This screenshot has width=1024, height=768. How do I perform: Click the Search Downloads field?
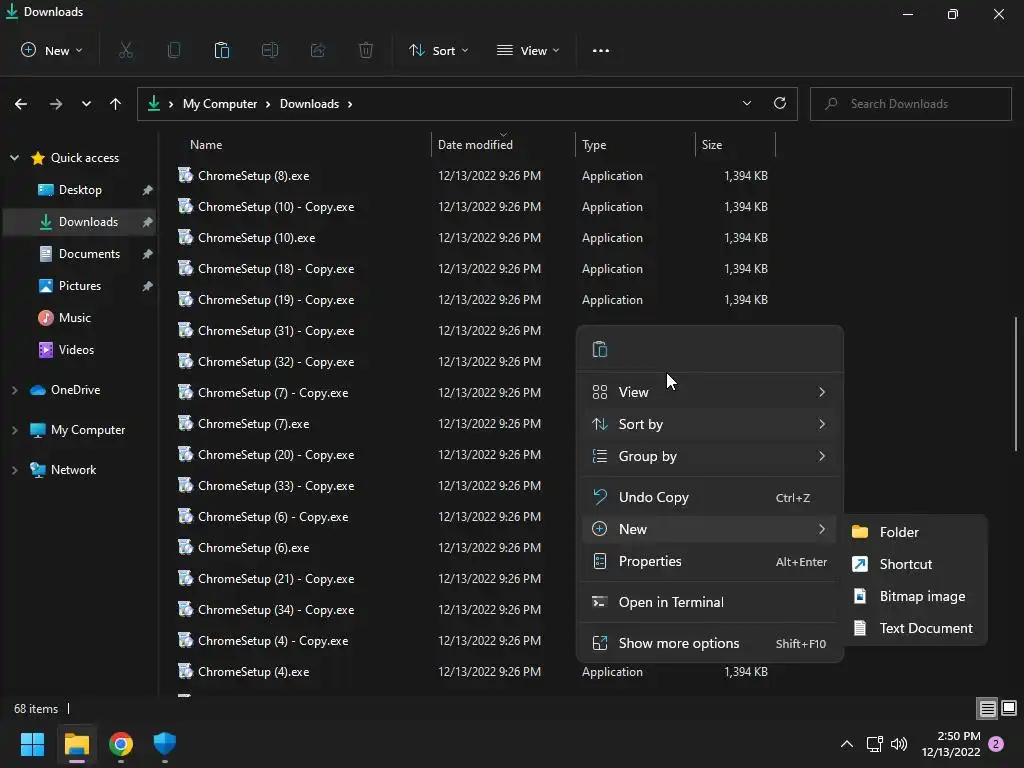click(x=910, y=104)
